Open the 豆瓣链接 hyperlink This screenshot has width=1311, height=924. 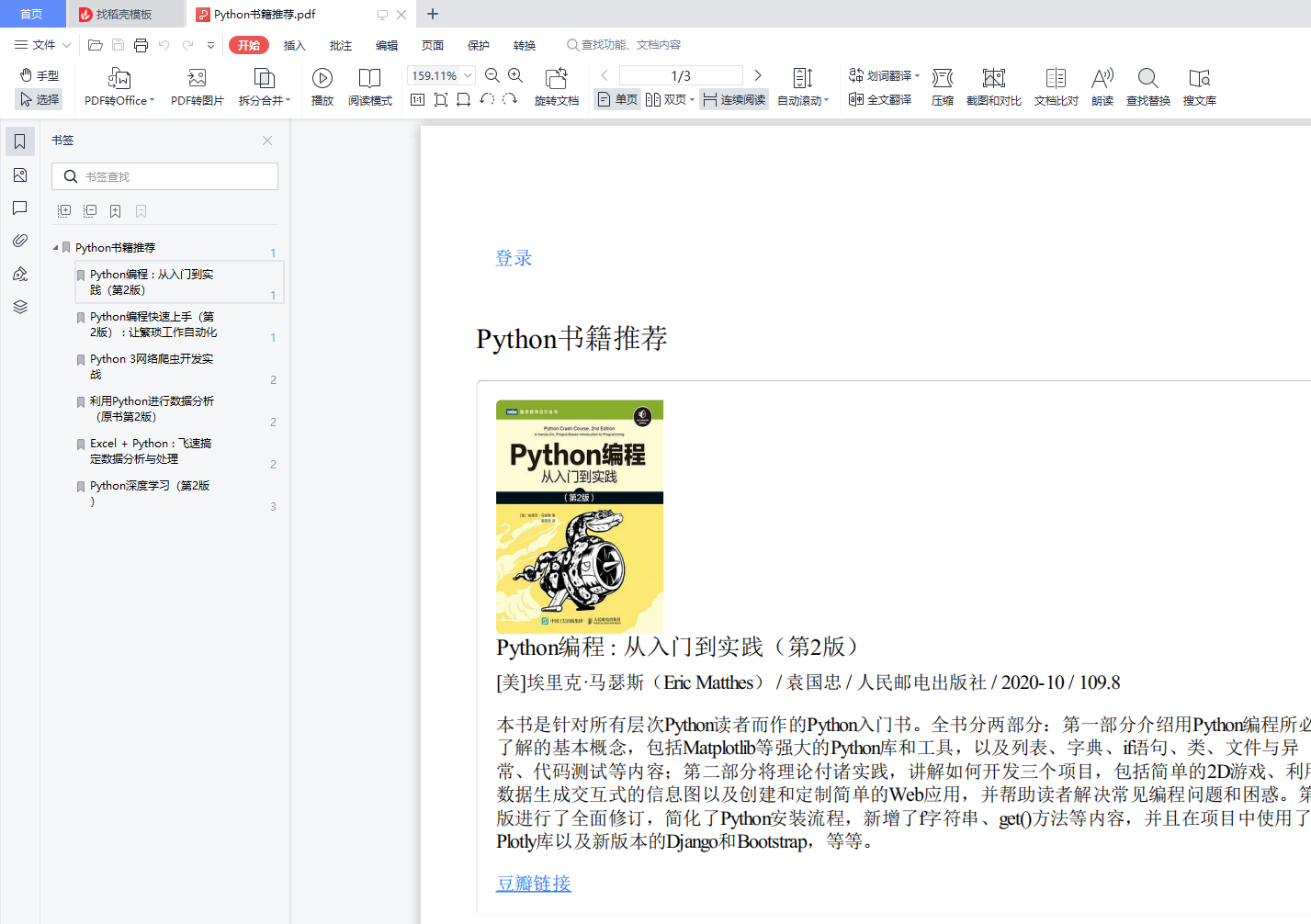[x=534, y=883]
